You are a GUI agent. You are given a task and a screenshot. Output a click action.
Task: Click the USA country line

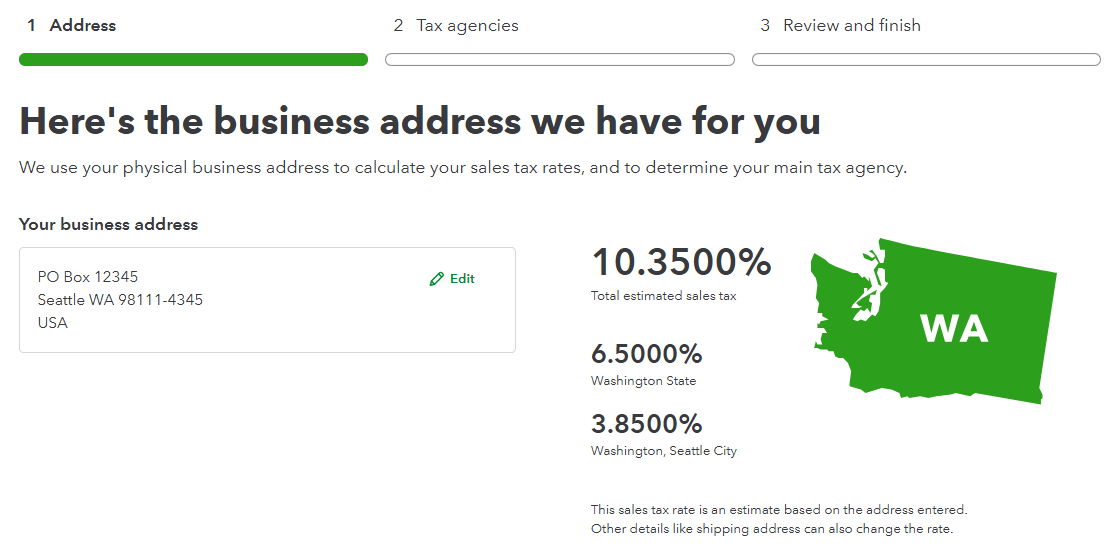click(x=53, y=323)
